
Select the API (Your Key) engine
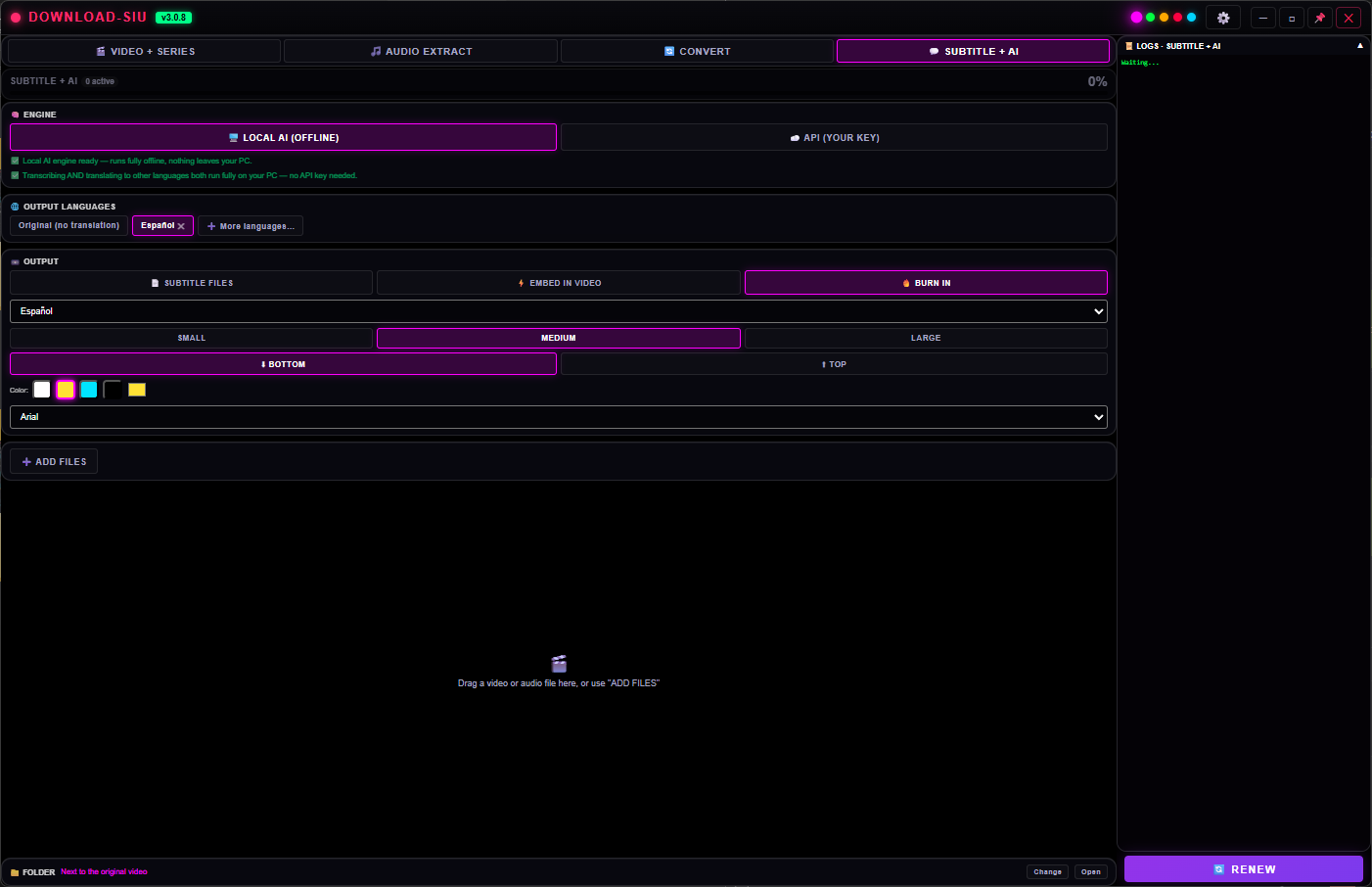pyautogui.click(x=834, y=137)
